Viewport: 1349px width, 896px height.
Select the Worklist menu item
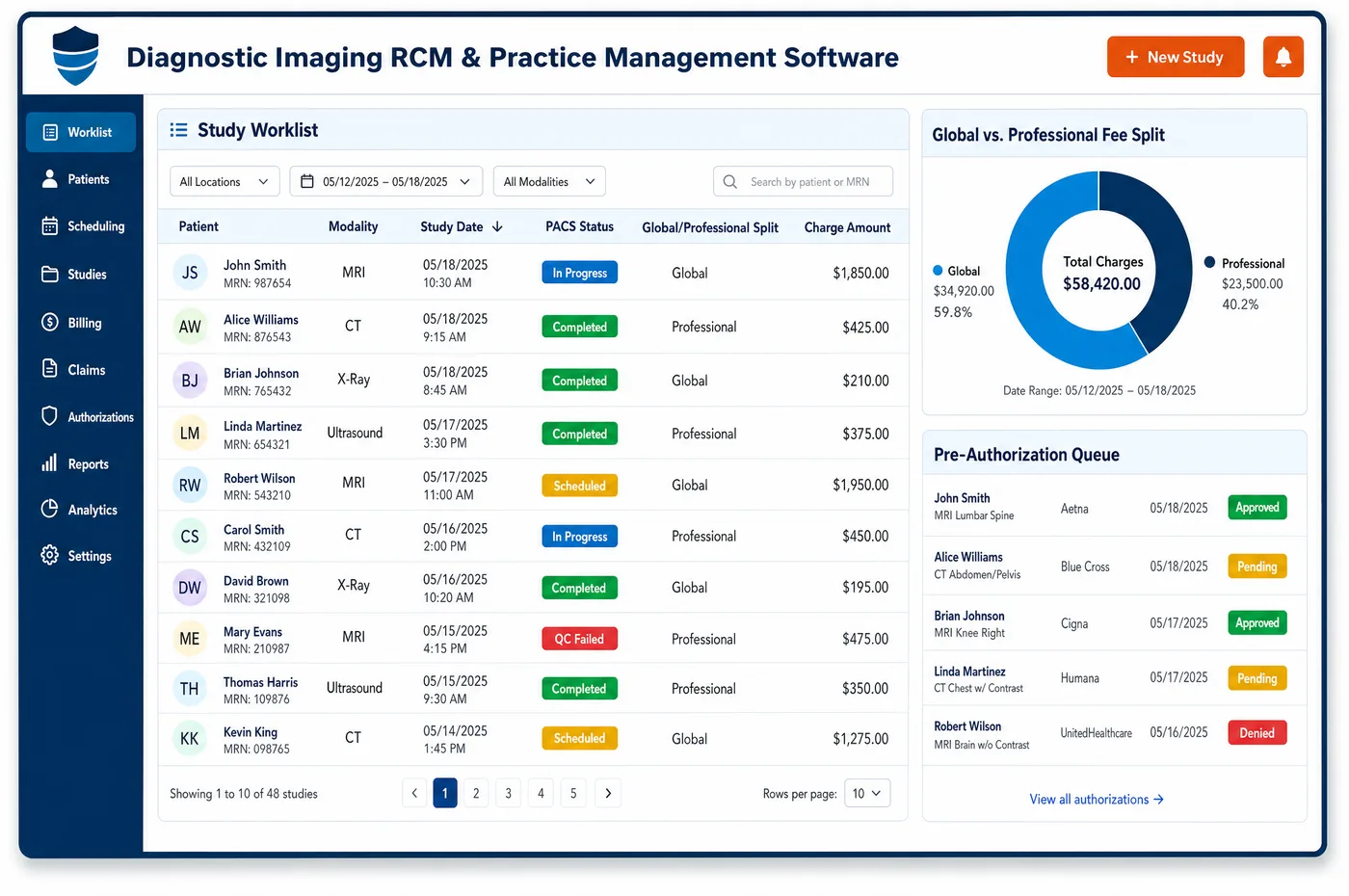tap(81, 132)
